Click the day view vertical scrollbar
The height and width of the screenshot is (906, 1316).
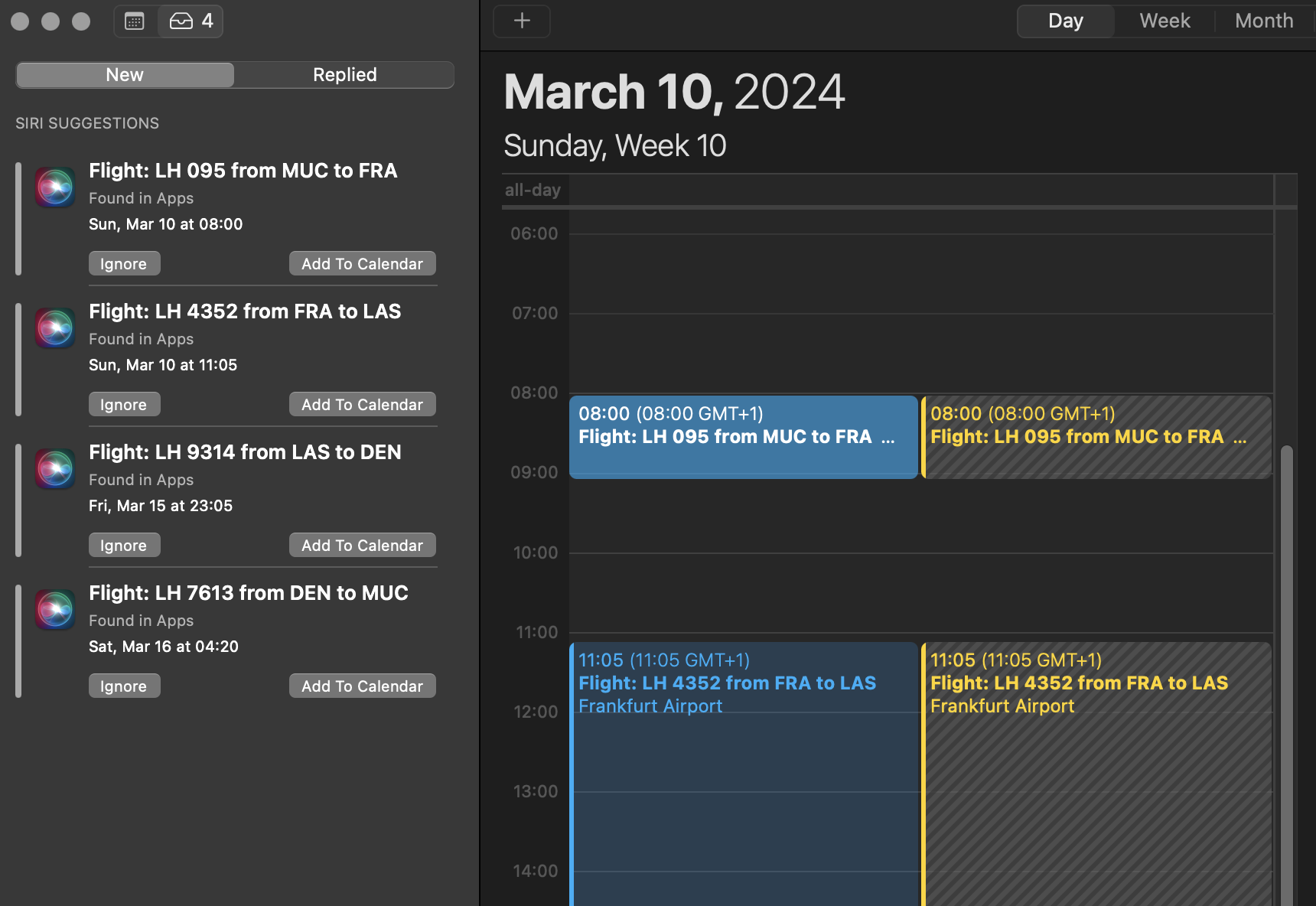coord(1287,673)
